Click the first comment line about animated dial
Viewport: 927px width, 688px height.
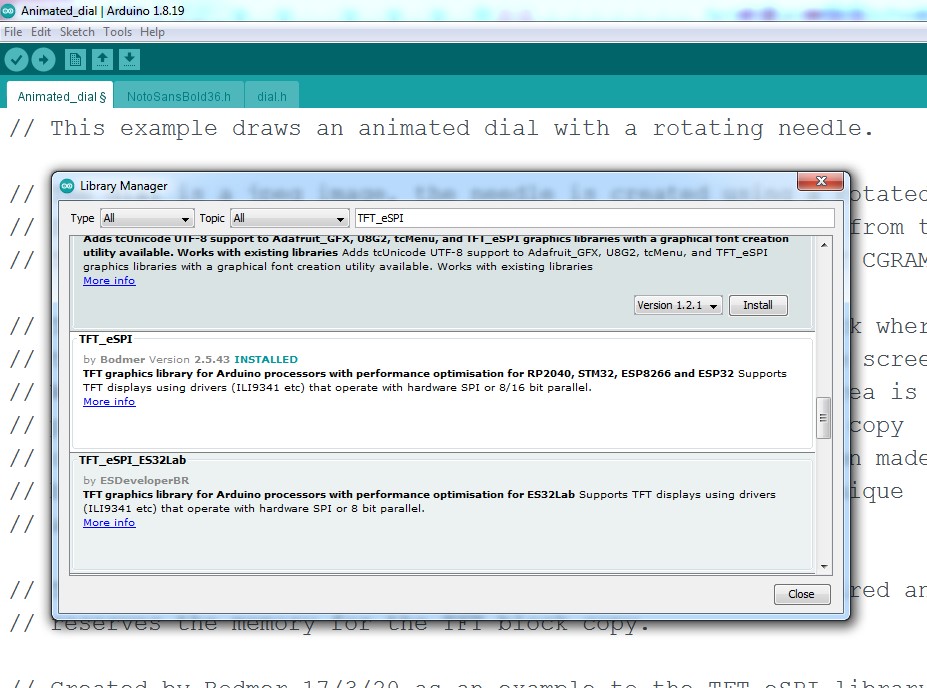click(x=441, y=128)
